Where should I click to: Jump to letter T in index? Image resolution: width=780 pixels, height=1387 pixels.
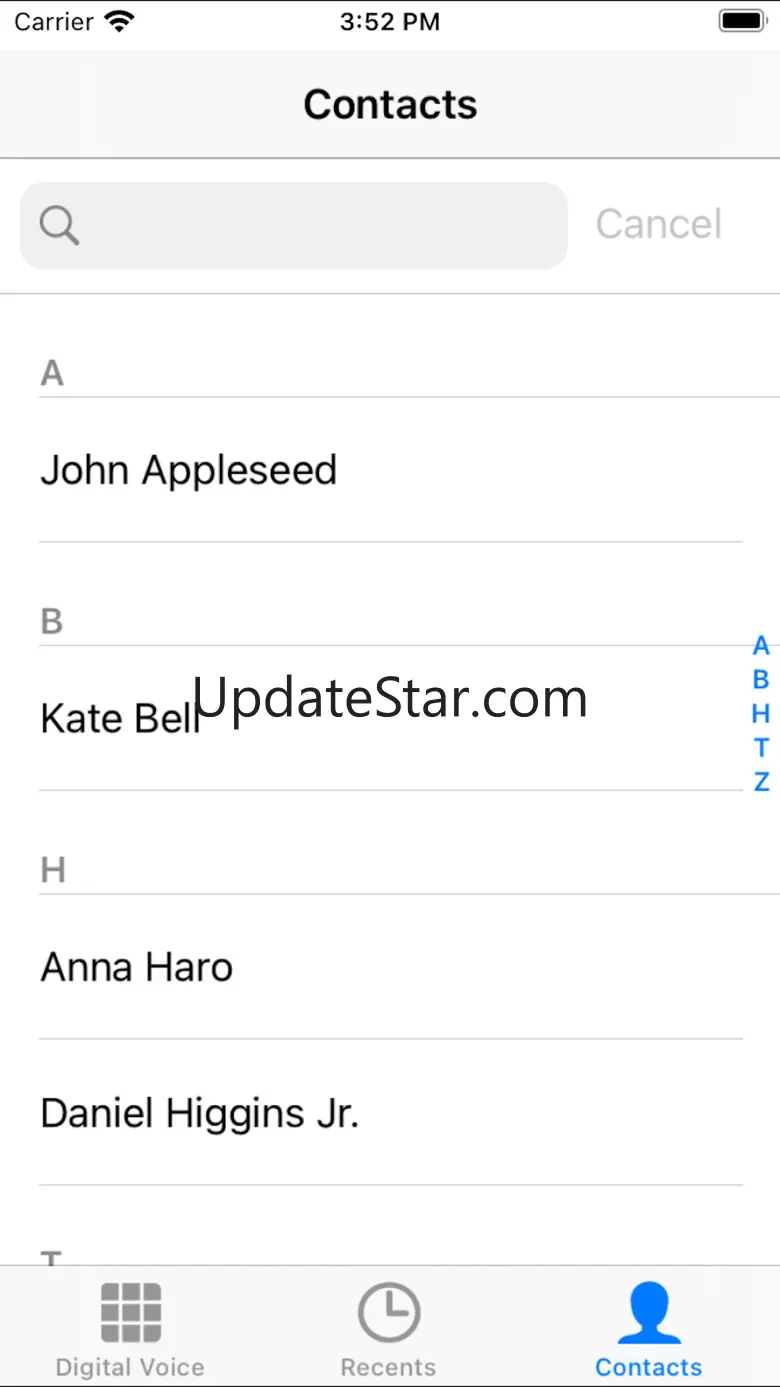tap(761, 747)
